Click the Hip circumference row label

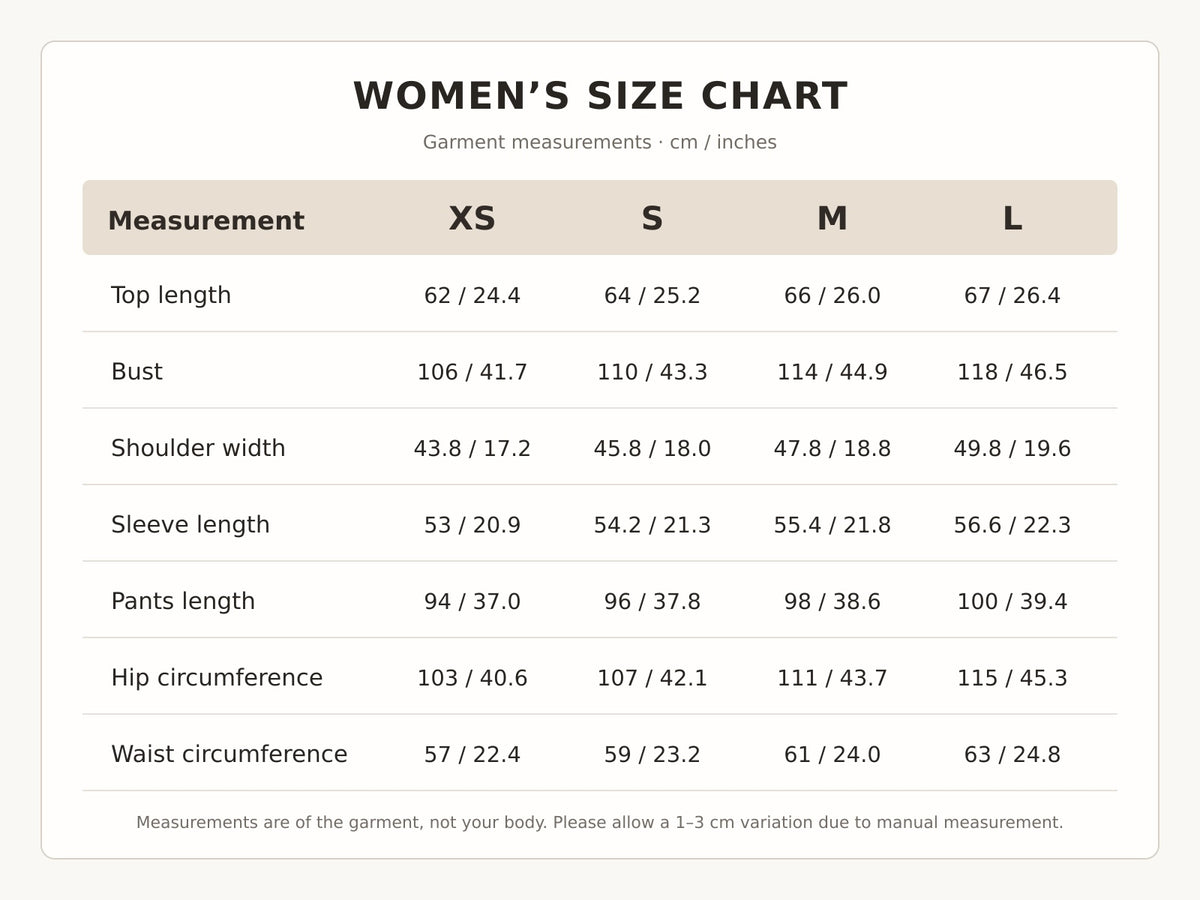(x=217, y=677)
